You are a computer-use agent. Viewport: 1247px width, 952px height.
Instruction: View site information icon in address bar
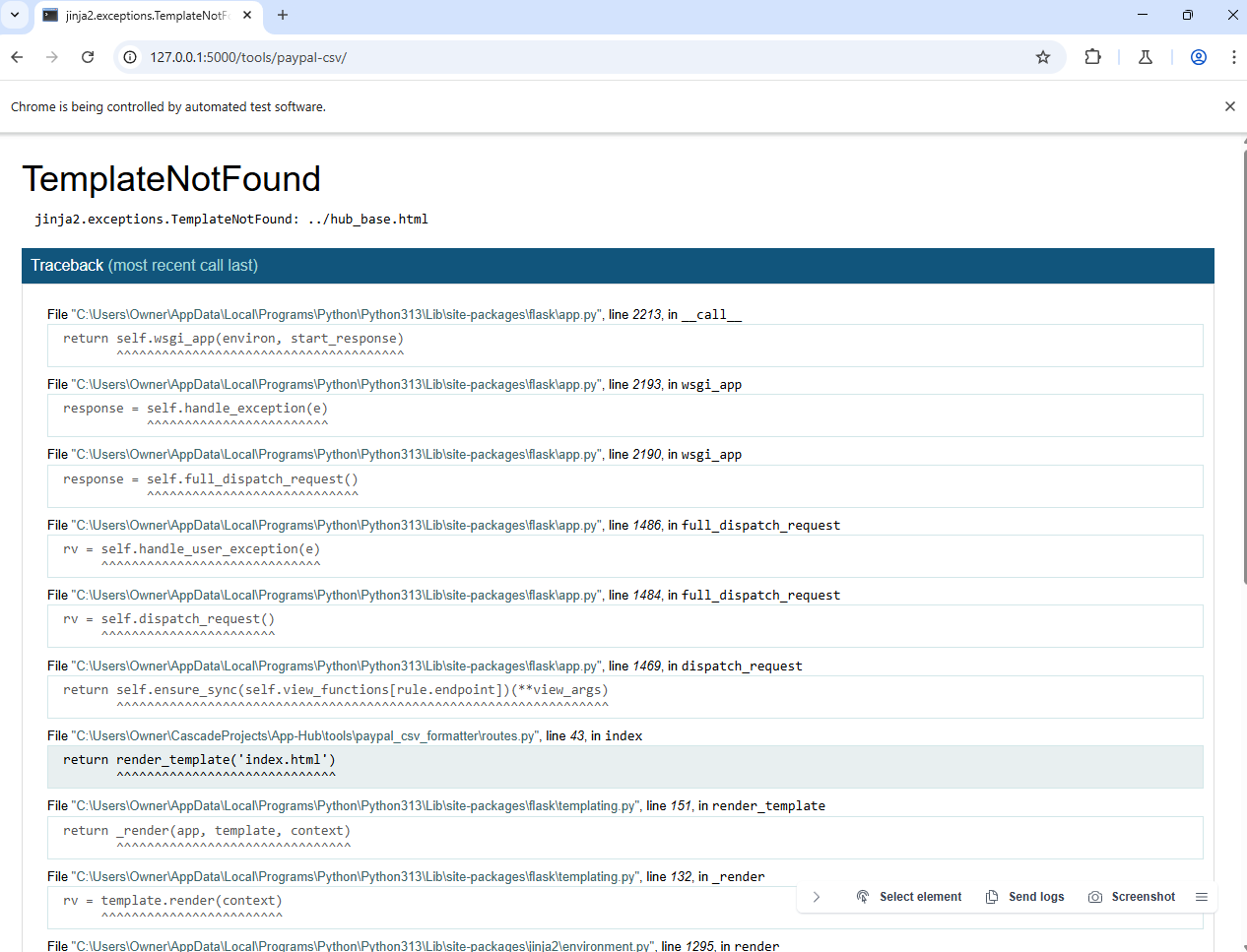point(130,57)
